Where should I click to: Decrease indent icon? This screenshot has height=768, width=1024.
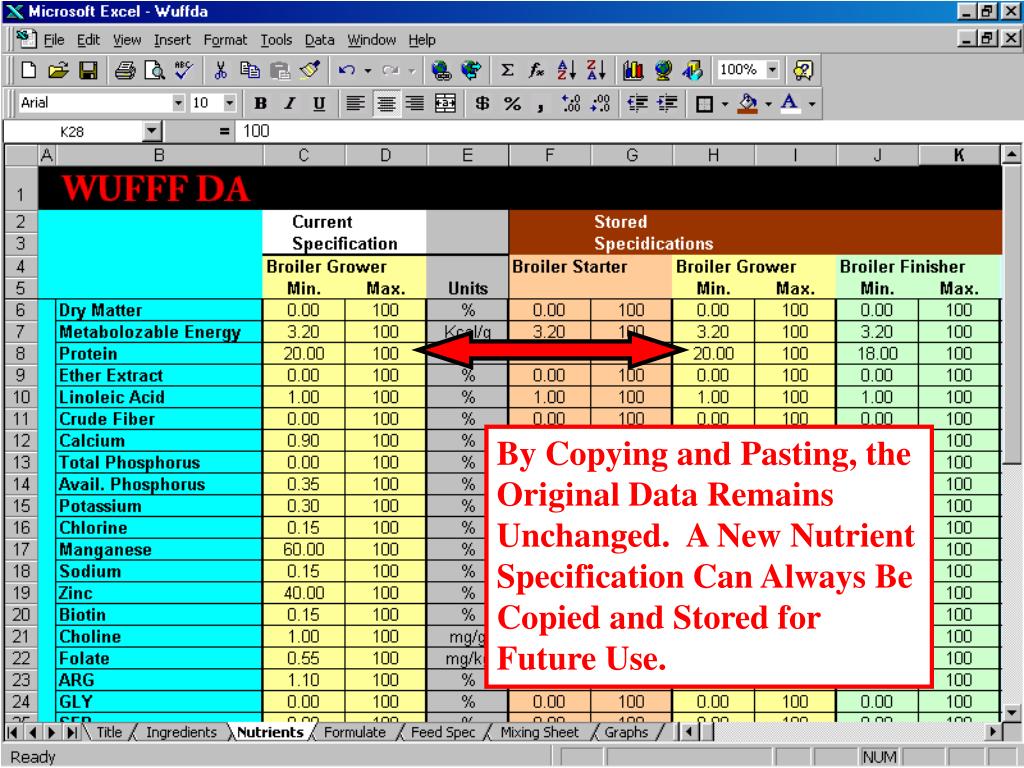point(637,103)
